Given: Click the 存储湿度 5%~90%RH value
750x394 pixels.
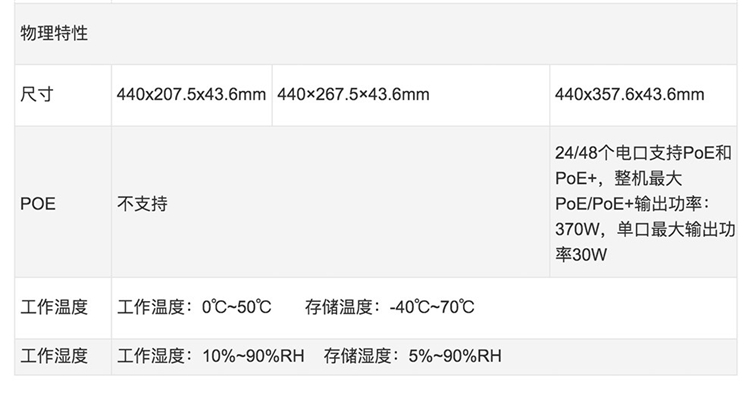Looking at the screenshot, I should click(413, 356).
